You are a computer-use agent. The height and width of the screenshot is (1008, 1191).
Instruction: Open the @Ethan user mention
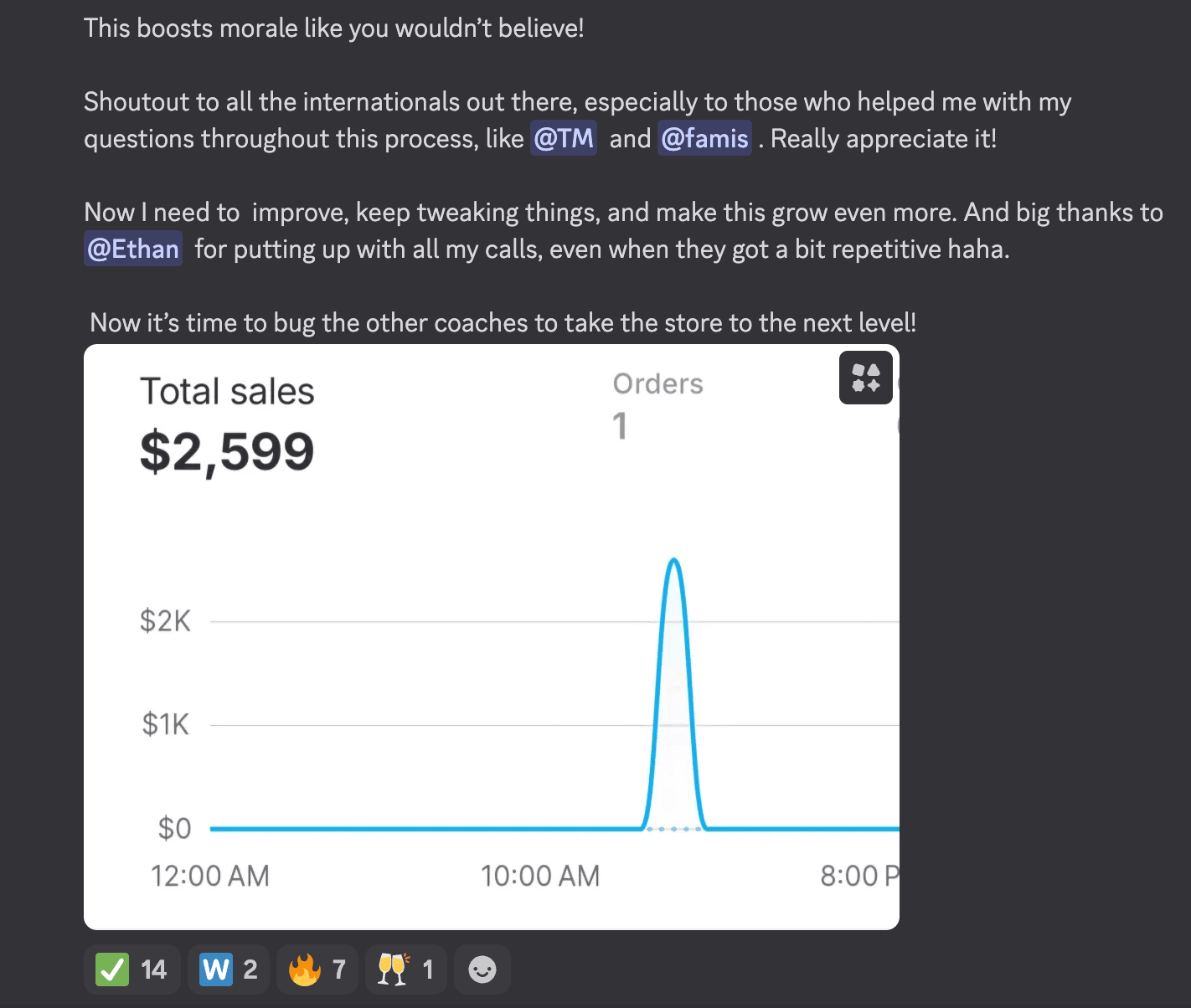click(x=133, y=249)
